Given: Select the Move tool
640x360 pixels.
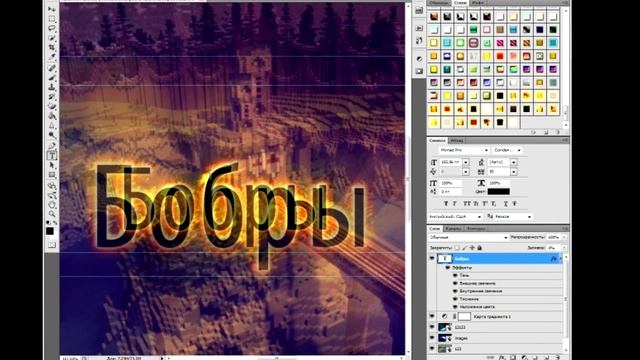Looking at the screenshot, I should coord(52,9).
